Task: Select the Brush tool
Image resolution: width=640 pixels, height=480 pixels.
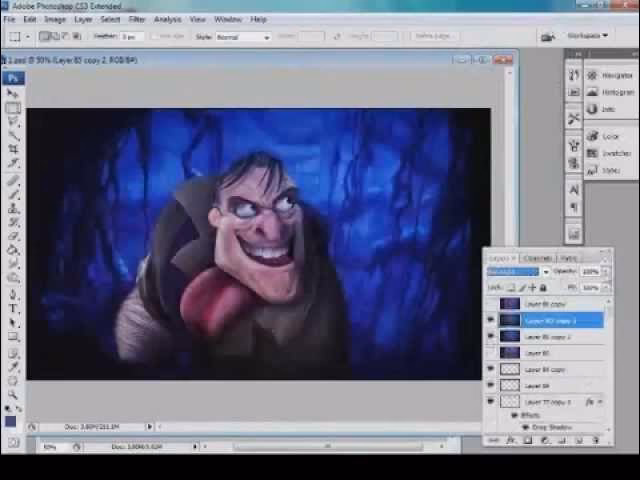Action: coord(13,194)
